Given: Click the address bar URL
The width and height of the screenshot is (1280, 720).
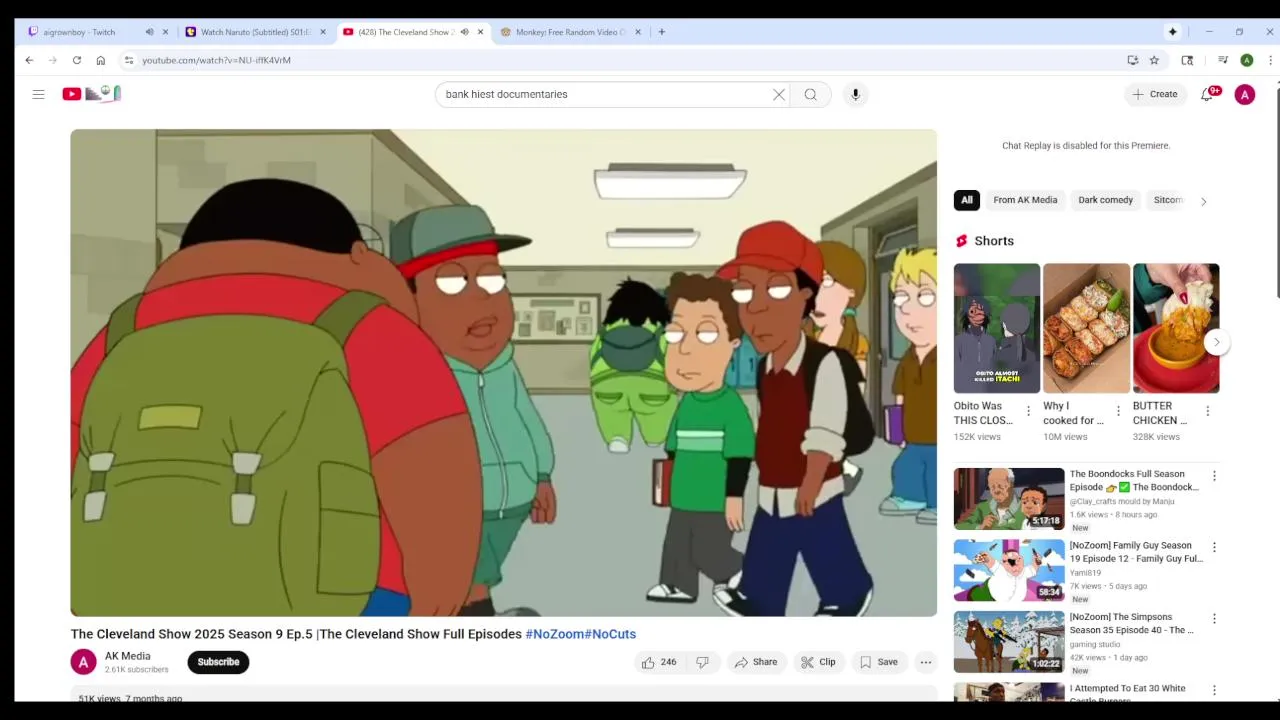Looking at the screenshot, I should coord(216,60).
